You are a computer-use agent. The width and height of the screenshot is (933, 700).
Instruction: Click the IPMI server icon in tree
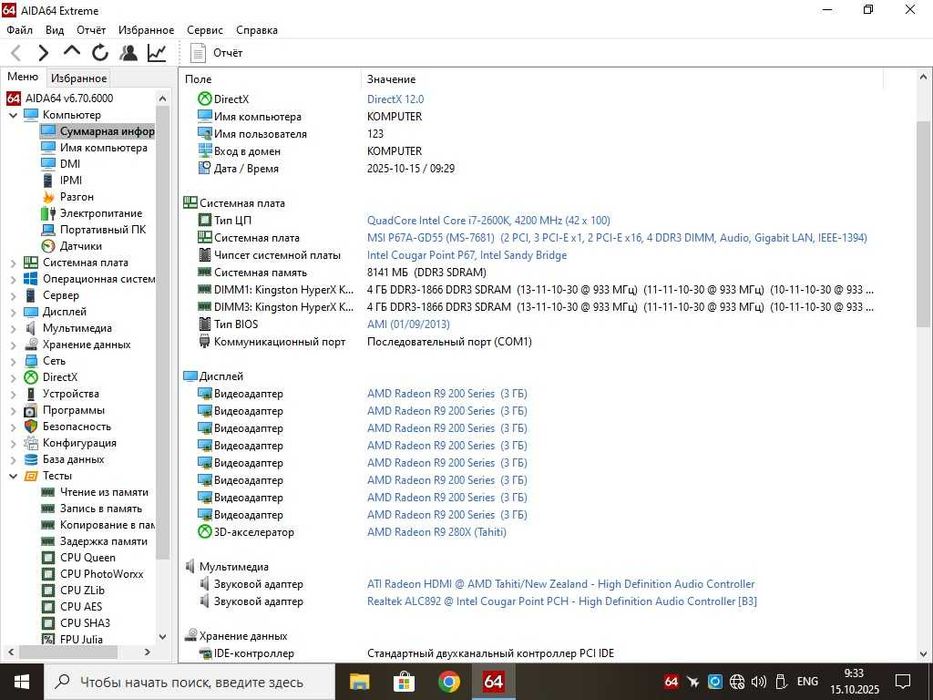[48, 180]
